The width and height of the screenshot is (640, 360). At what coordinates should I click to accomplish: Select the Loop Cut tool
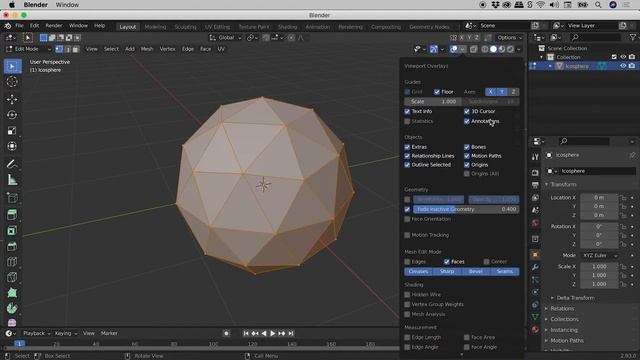pyautogui.click(x=12, y=262)
